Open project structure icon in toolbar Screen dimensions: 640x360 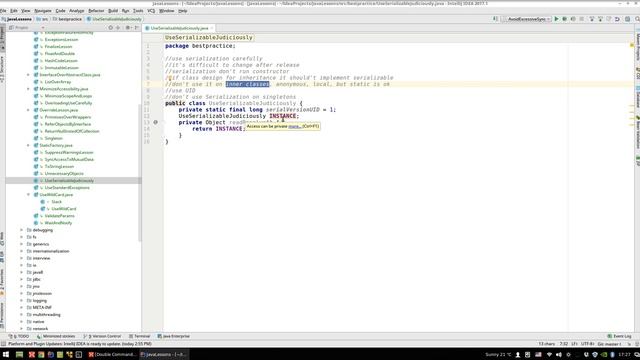(x=627, y=19)
